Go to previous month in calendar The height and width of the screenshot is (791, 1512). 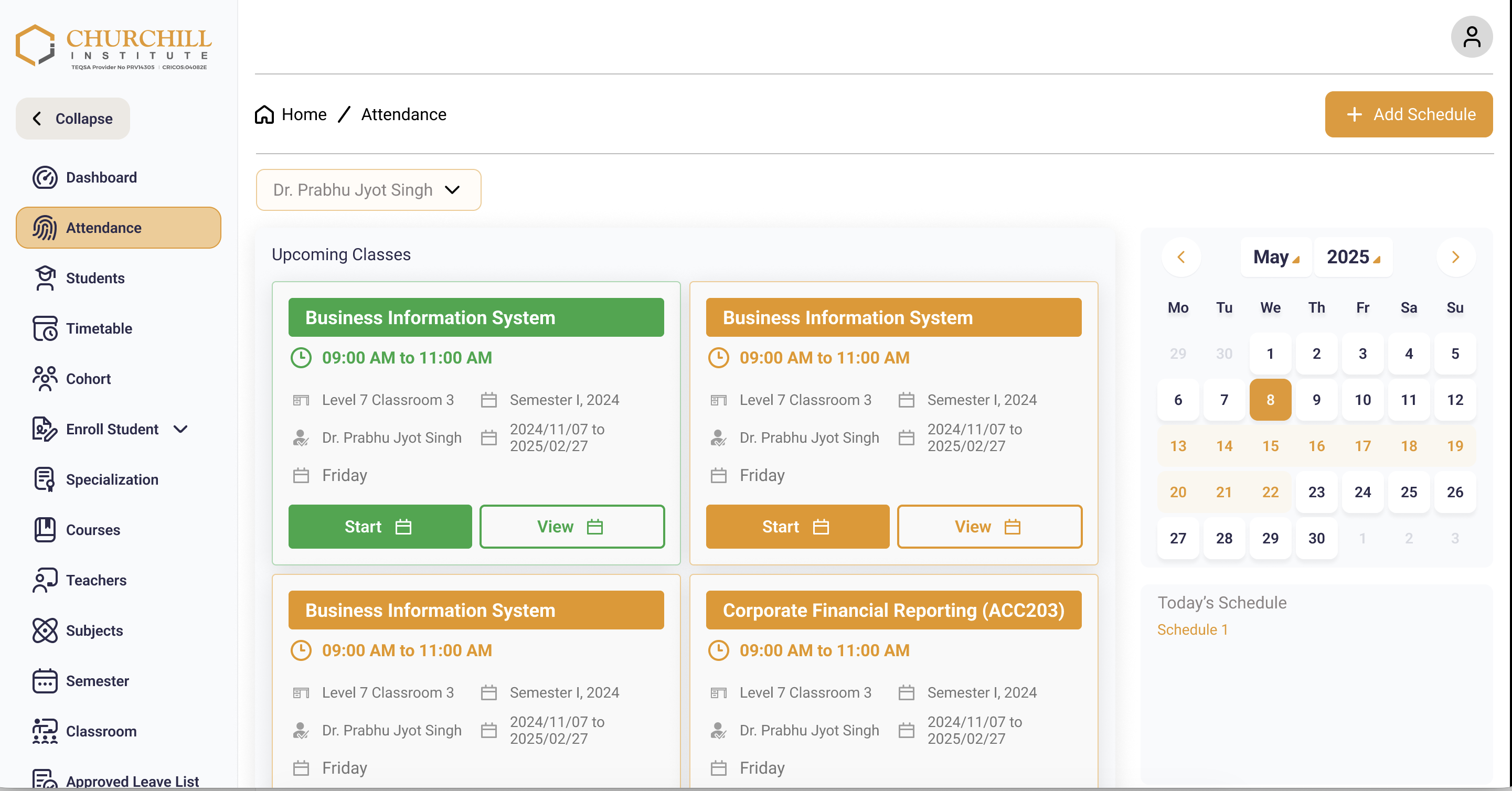tap(1181, 257)
